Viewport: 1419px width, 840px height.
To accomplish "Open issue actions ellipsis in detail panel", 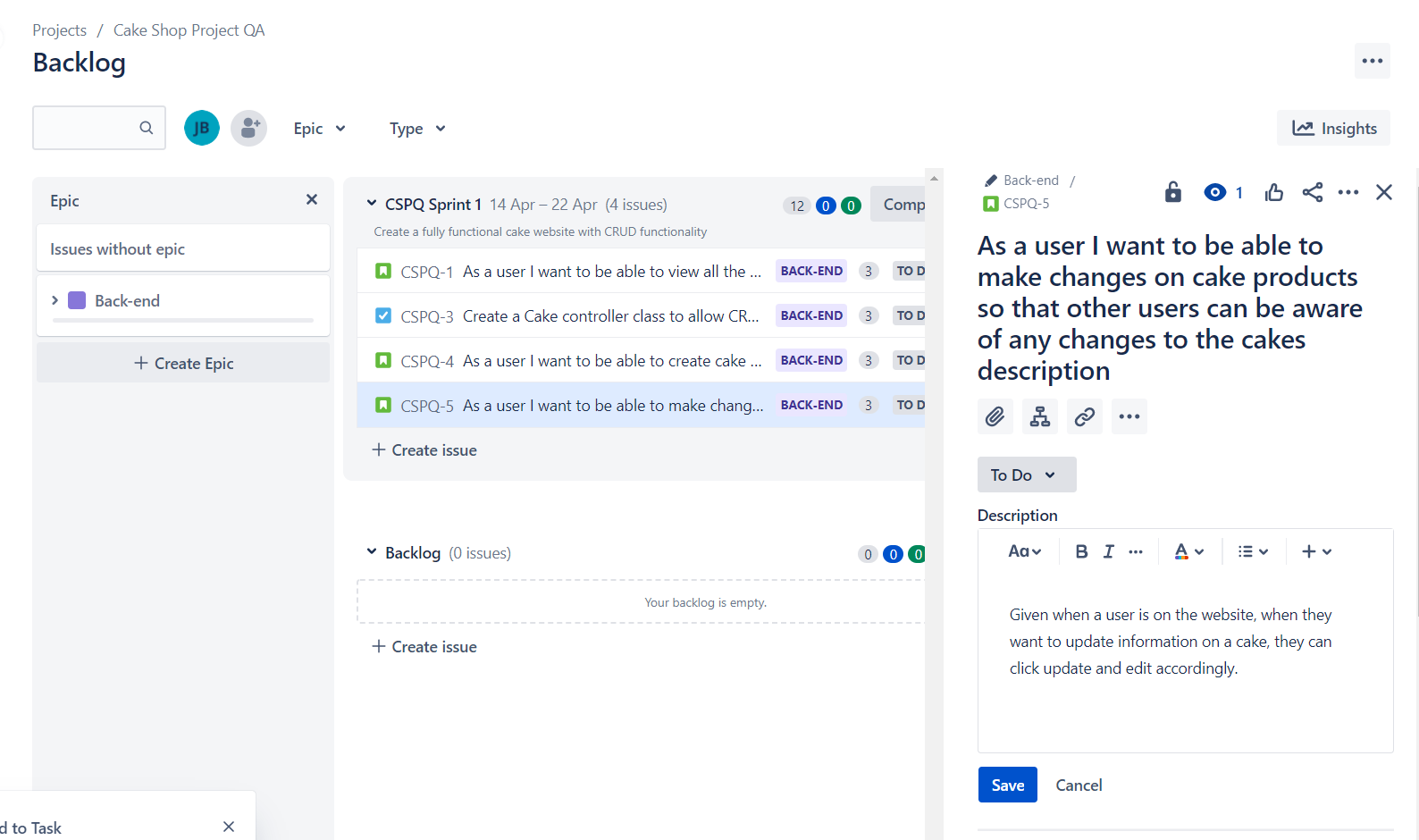I will (1348, 192).
